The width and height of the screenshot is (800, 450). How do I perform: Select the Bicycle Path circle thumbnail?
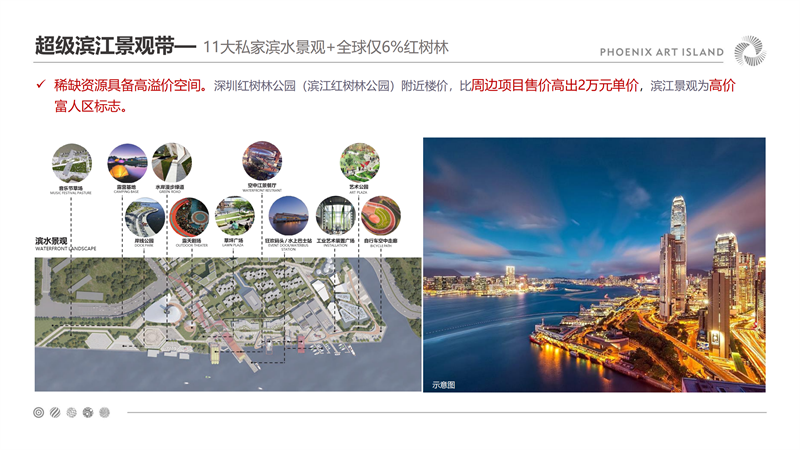pos(380,216)
